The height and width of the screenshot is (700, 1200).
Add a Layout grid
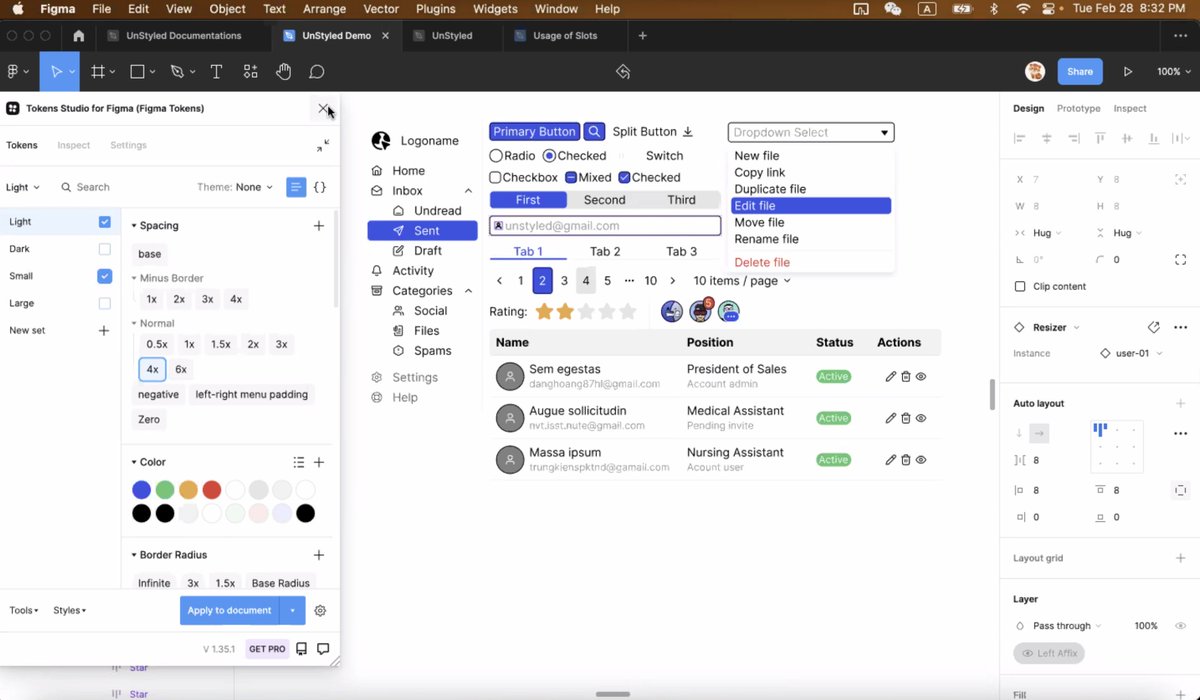click(x=1180, y=558)
